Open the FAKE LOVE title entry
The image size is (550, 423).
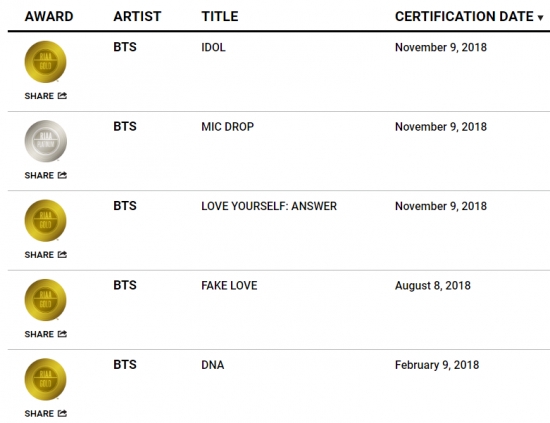[x=229, y=286]
